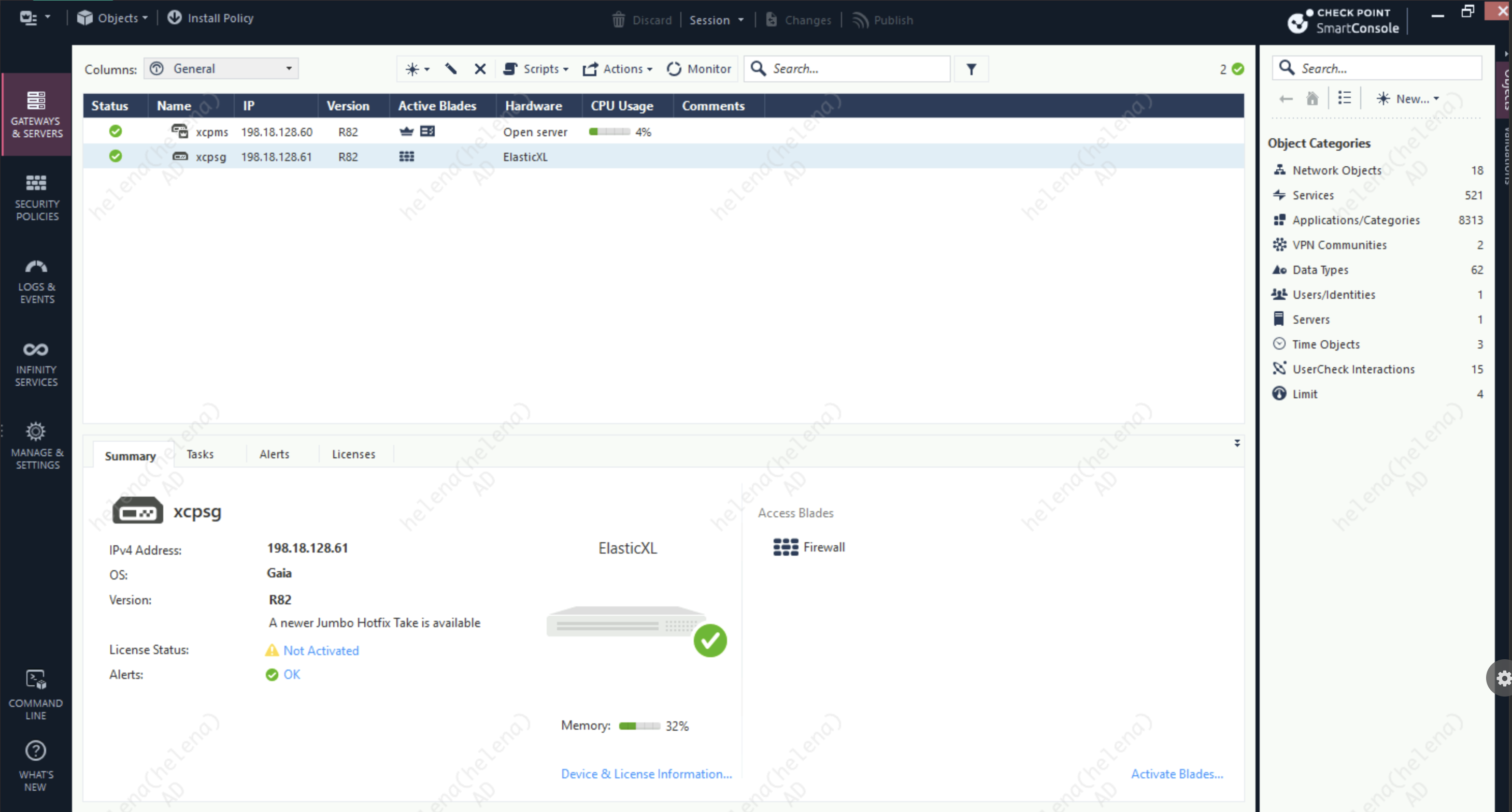The image size is (1512, 812).
Task: Toggle objects panel list view icon
Action: [1344, 98]
